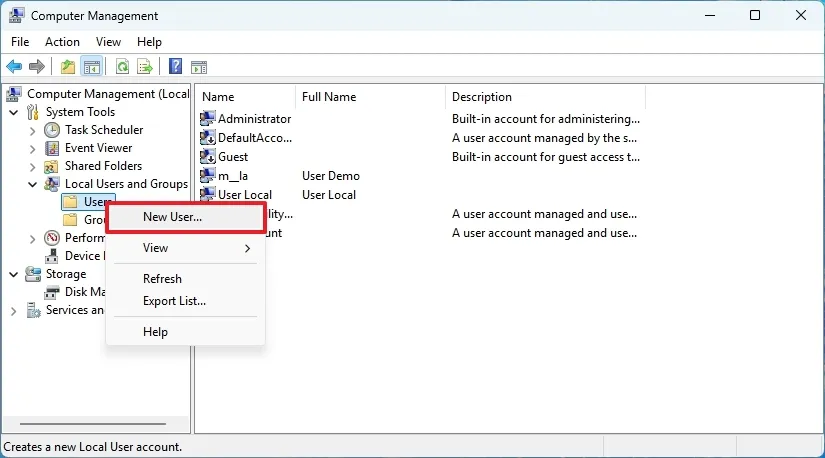Select the Shared Folders tree label

tap(103, 166)
